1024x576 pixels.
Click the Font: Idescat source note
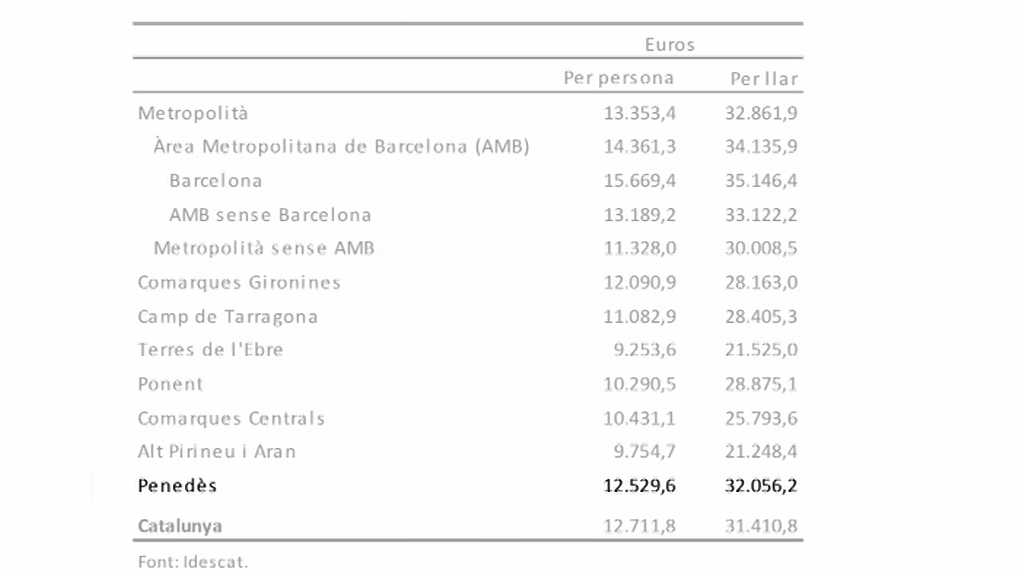pyautogui.click(x=193, y=562)
